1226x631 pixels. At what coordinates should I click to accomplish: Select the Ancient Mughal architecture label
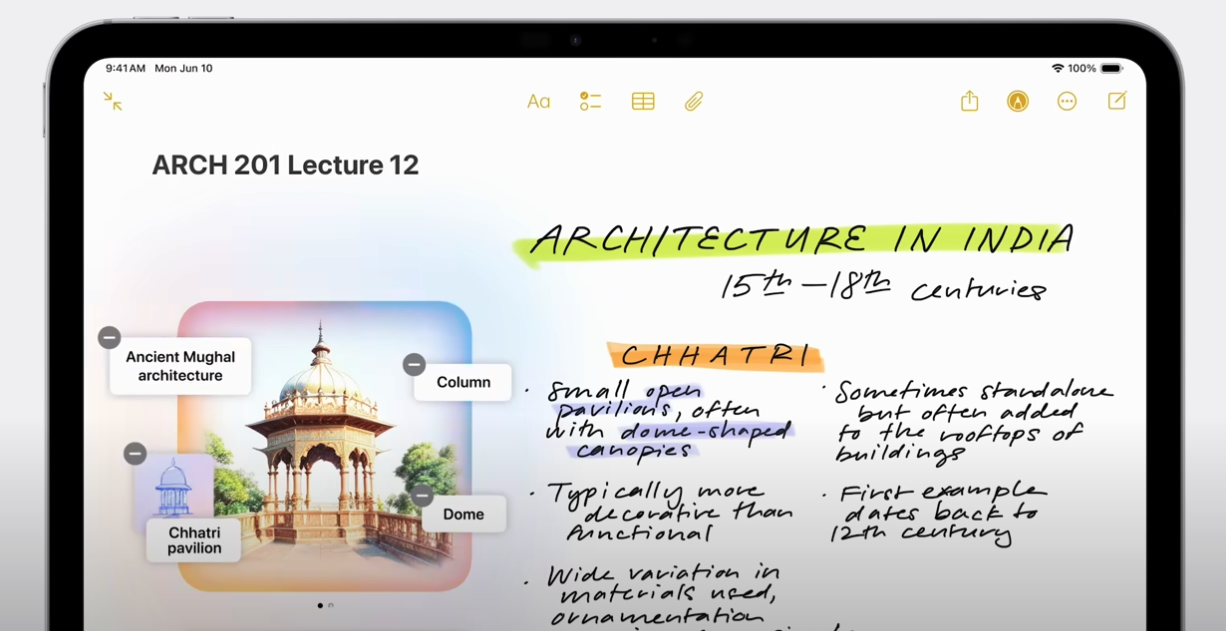pyautogui.click(x=181, y=367)
